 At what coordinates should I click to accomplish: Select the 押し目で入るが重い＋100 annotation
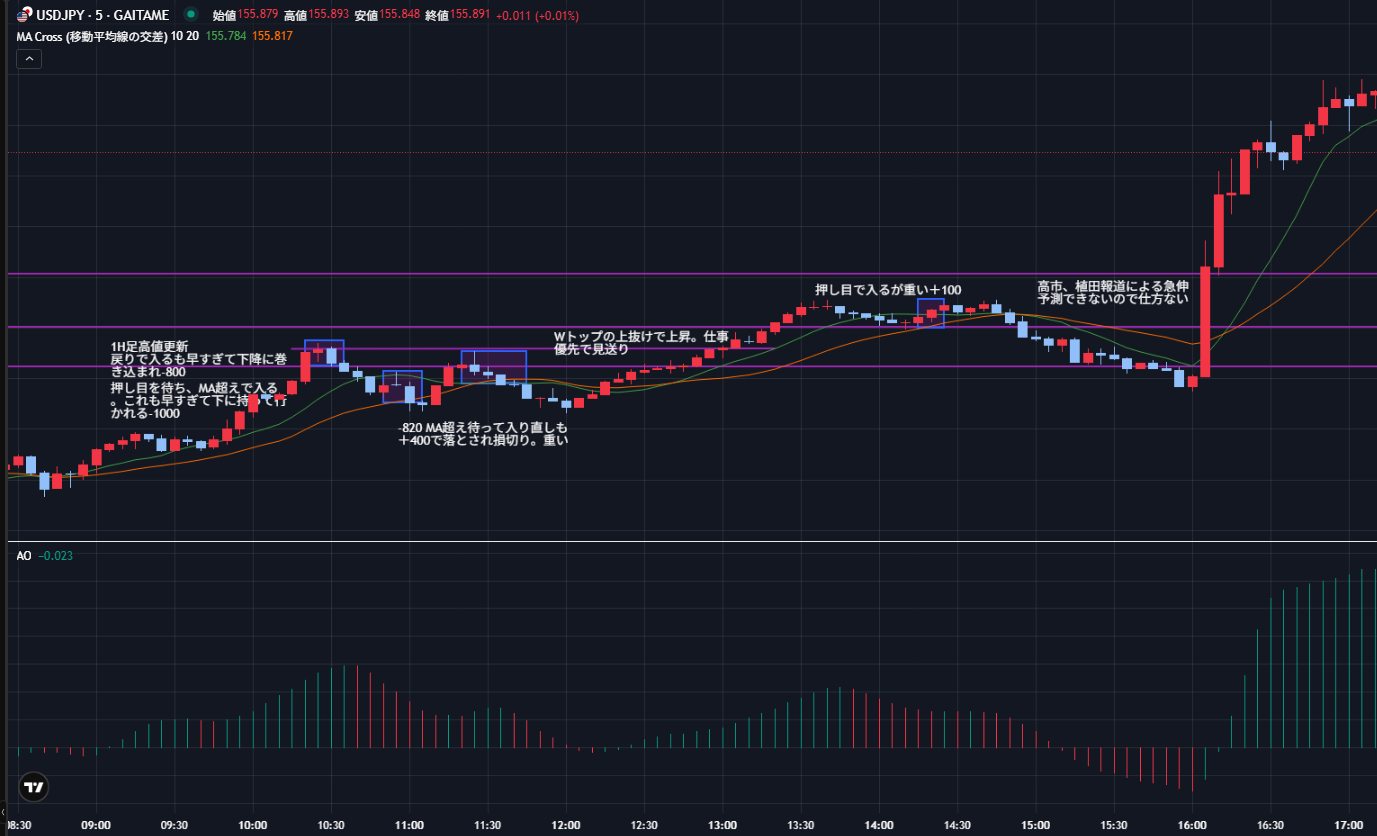(888, 290)
